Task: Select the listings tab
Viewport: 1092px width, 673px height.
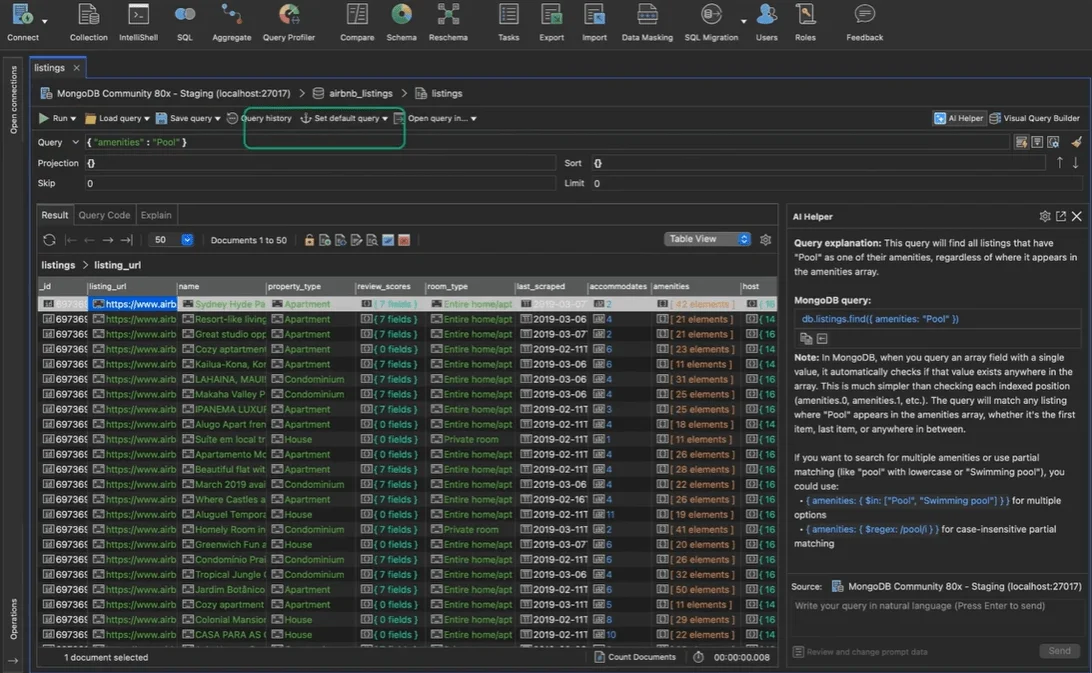Action: 49,68
